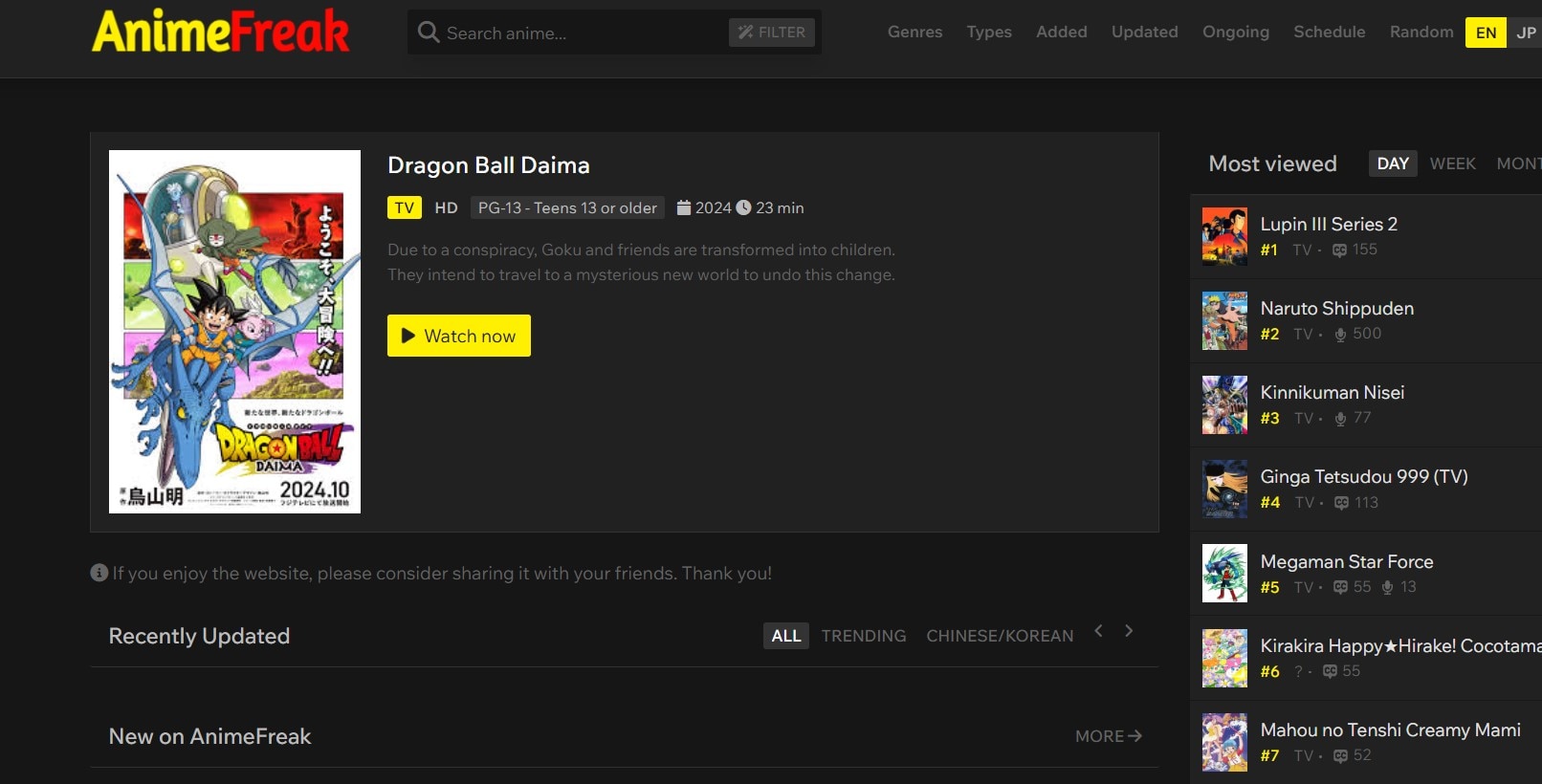The height and width of the screenshot is (784, 1542).
Task: Click the calendar icon next to 2024
Action: (684, 207)
